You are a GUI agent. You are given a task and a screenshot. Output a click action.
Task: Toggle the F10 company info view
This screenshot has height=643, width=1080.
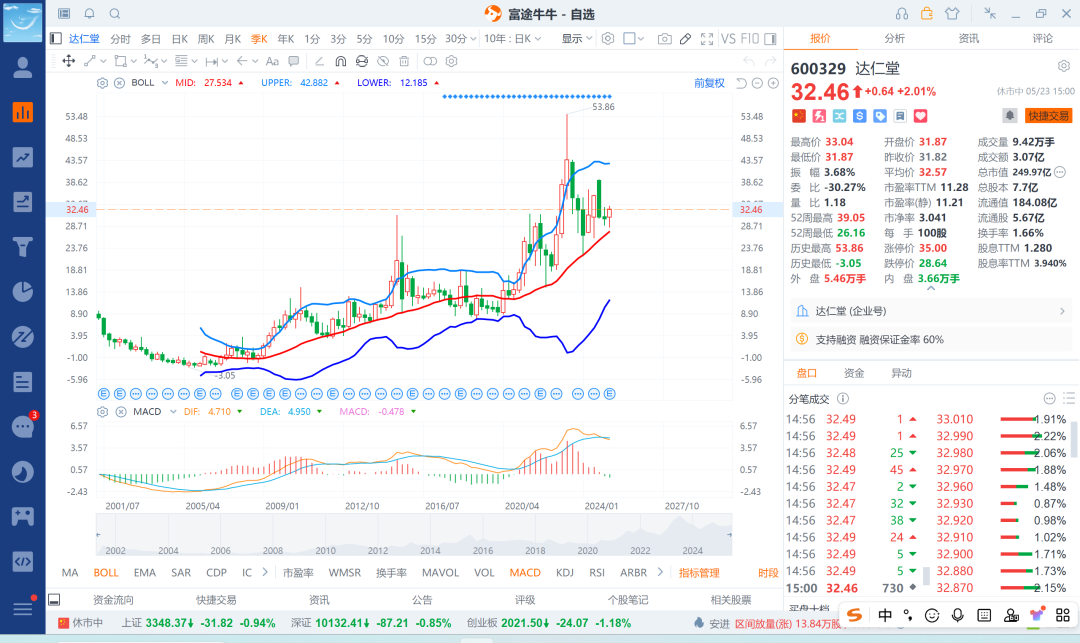coord(750,39)
